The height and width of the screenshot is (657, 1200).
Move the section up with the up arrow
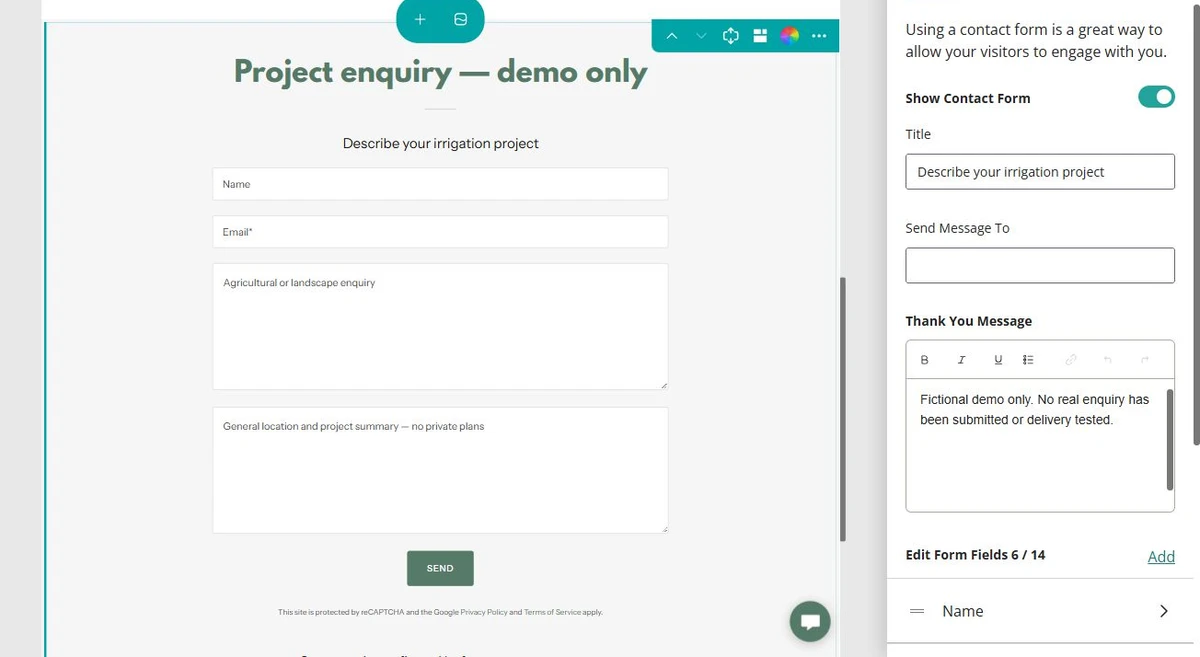point(672,36)
